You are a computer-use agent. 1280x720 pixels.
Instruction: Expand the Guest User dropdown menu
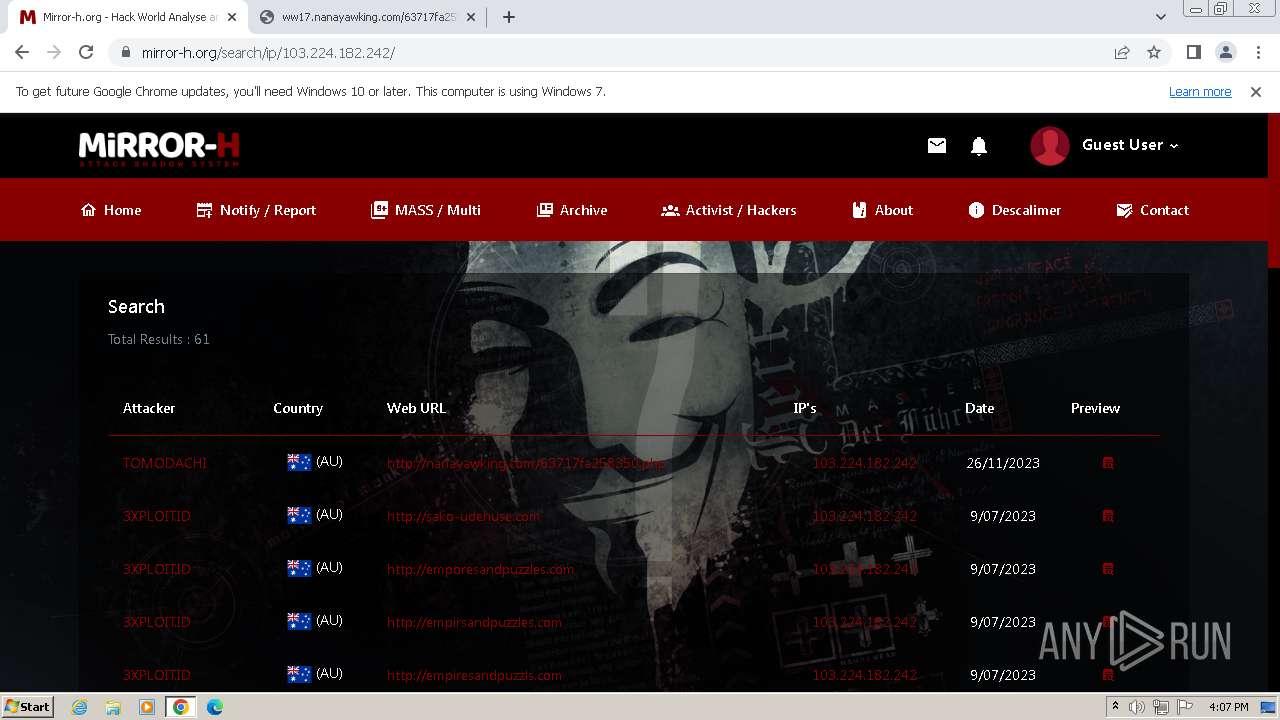[x=1130, y=145]
